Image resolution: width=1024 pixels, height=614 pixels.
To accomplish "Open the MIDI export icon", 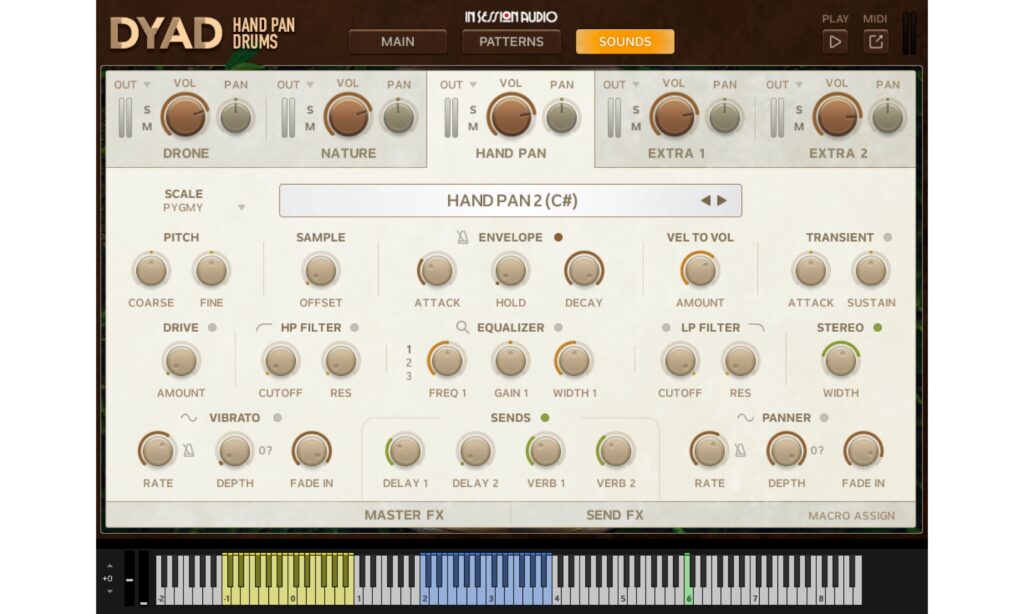I will pyautogui.click(x=876, y=42).
